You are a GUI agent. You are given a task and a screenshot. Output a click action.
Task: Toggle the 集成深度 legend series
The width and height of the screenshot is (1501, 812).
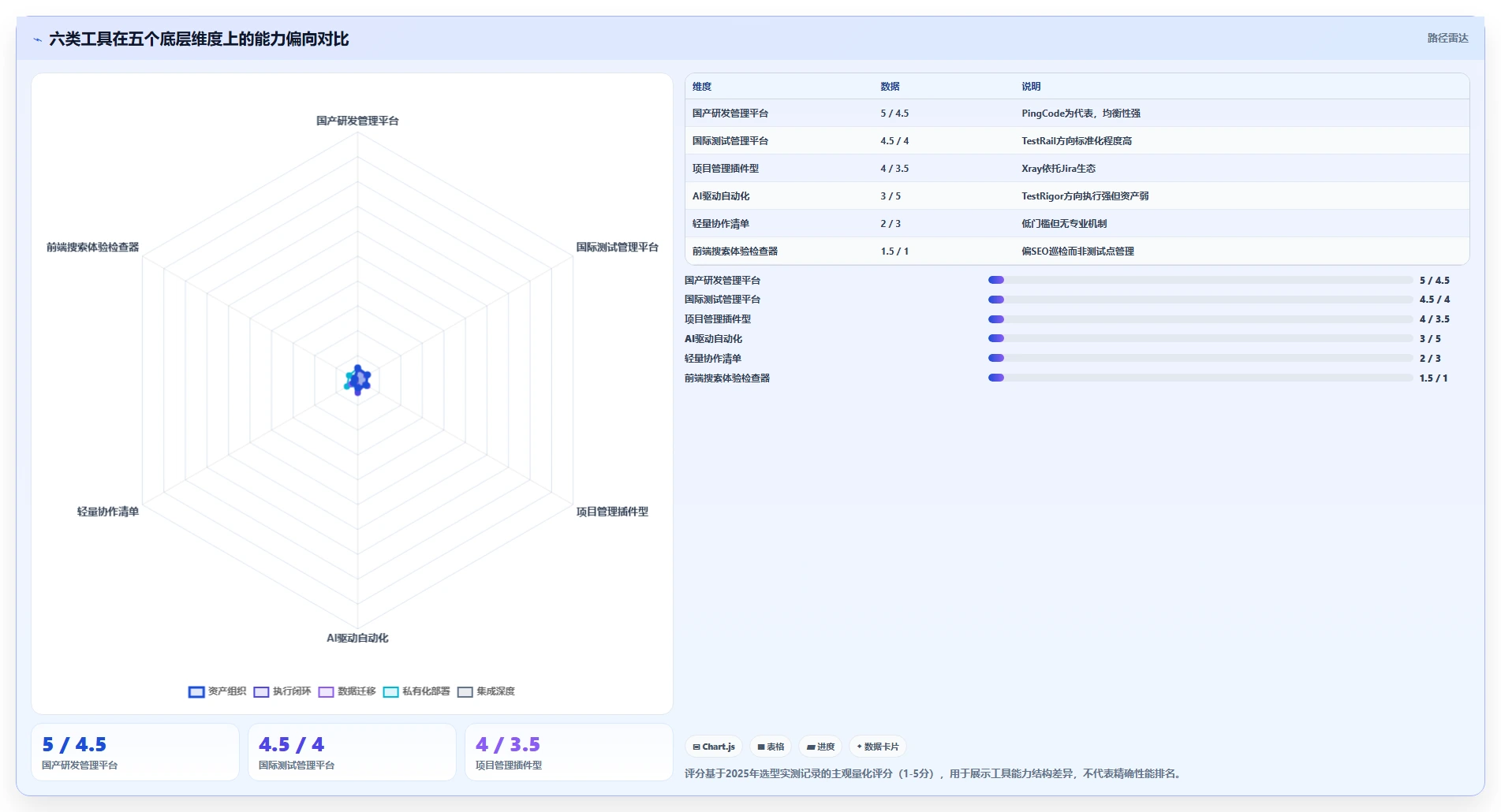[486, 691]
